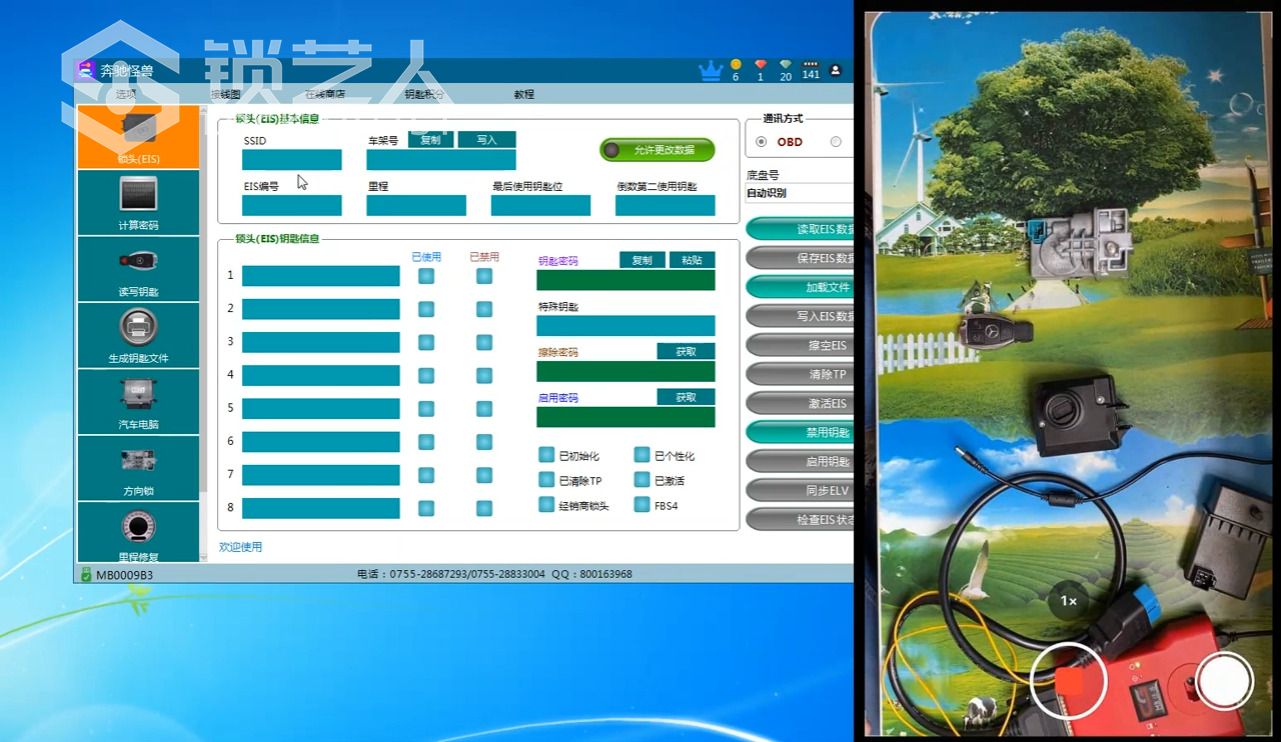Toggle the 已初始化 checkbox
1281x742 pixels.
[546, 455]
